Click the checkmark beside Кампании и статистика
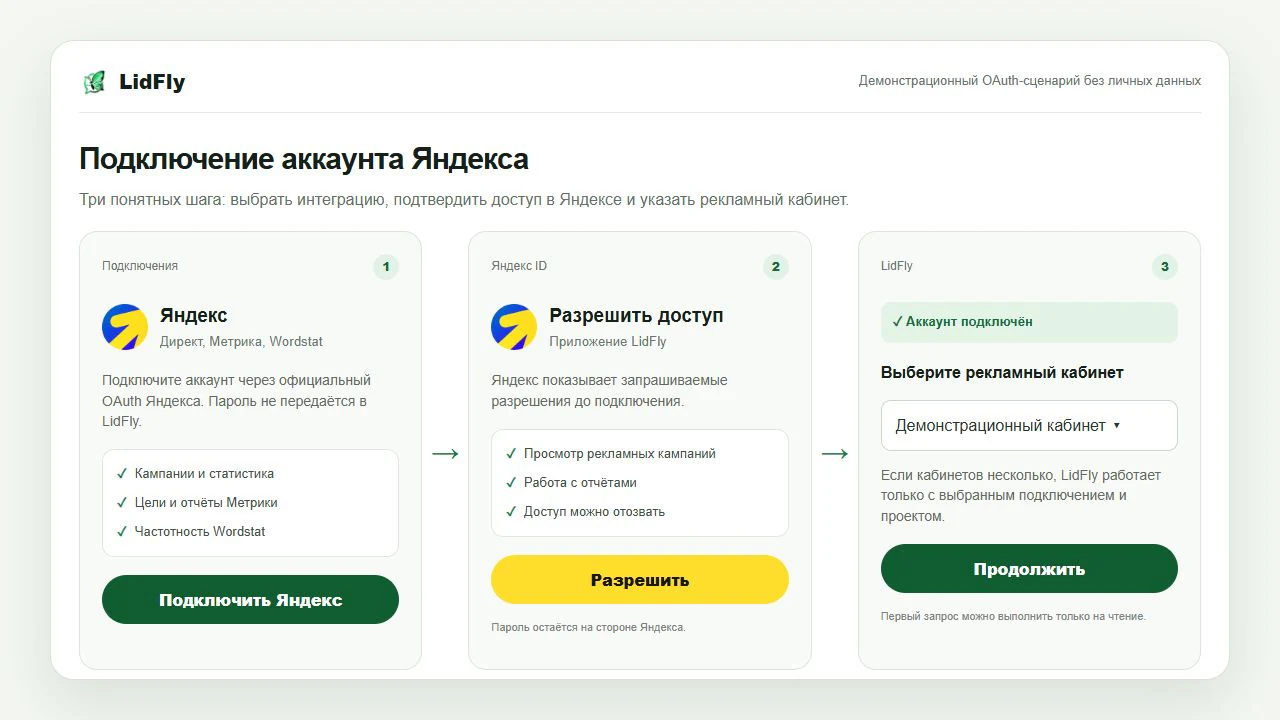The image size is (1280, 720). coord(122,474)
